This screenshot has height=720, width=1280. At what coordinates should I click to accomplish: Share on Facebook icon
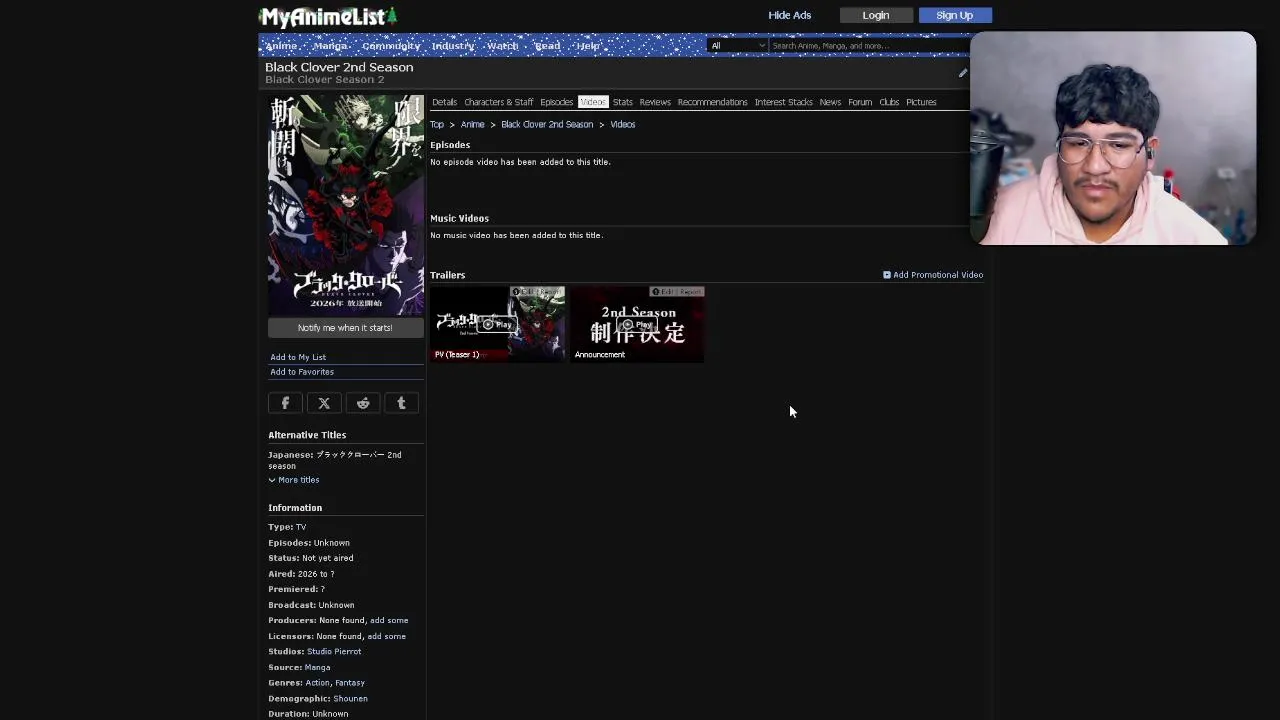click(285, 403)
